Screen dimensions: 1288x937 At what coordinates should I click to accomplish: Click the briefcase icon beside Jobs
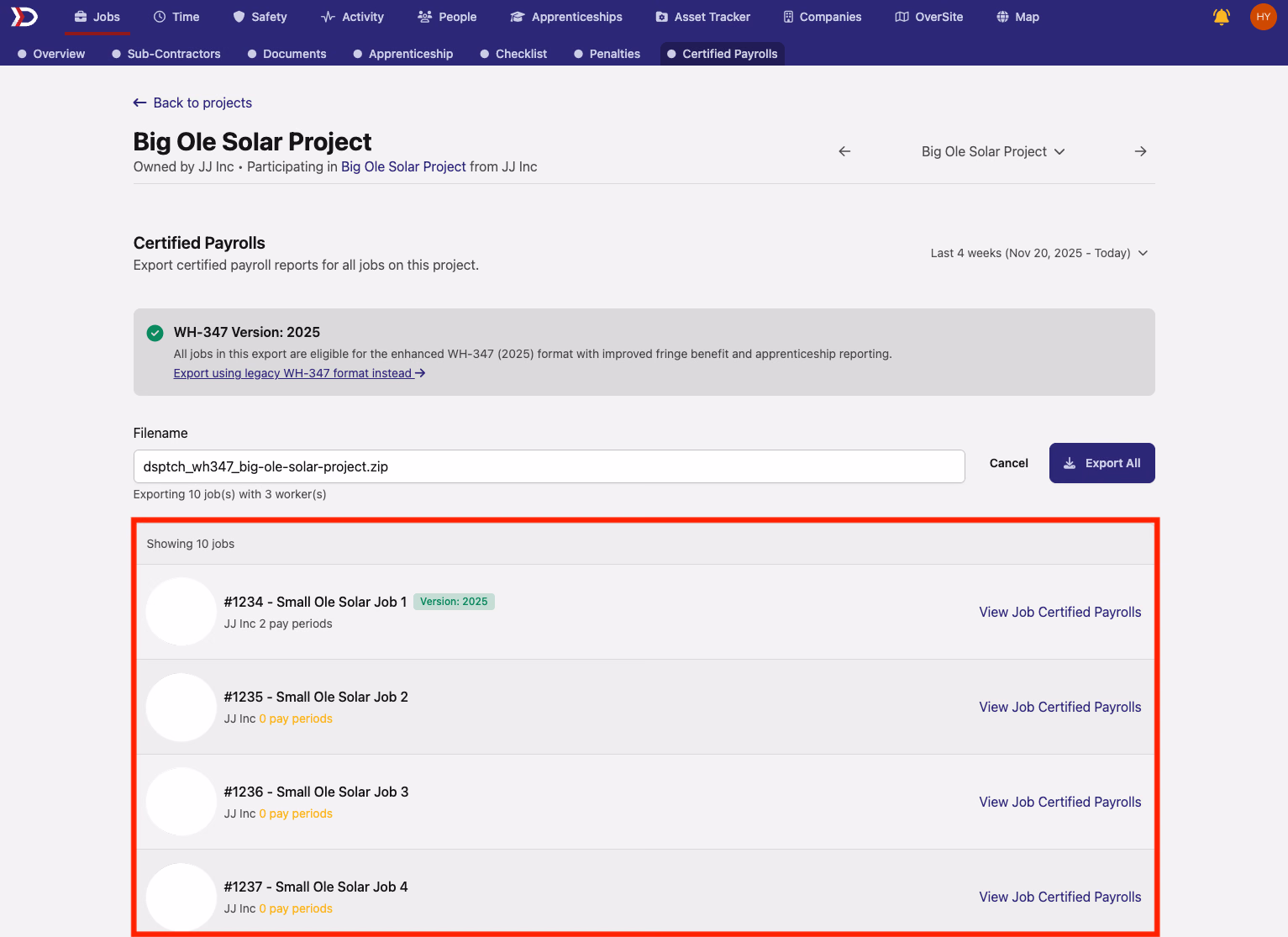point(81,17)
